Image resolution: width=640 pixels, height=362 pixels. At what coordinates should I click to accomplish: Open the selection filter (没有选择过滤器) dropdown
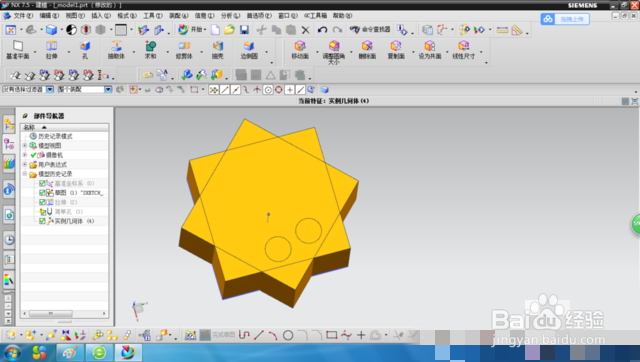(50, 89)
